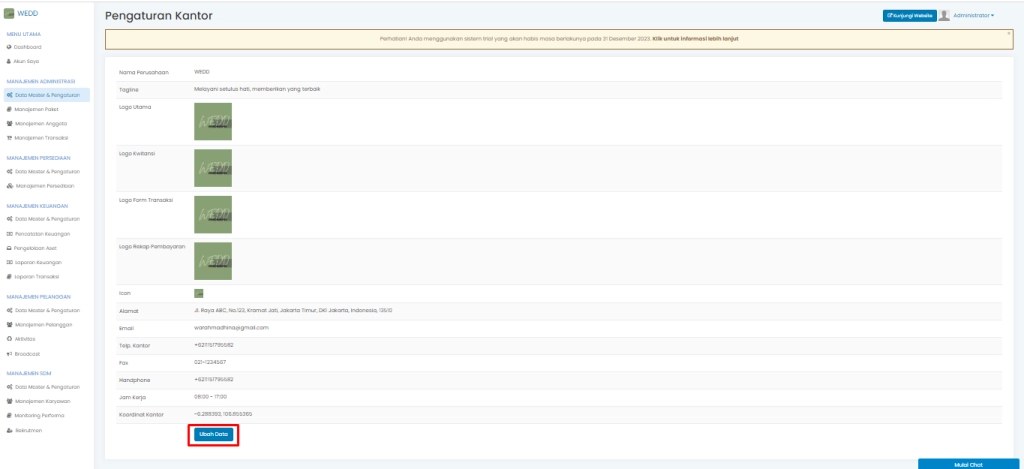Click the small Icon row image
1024x469 pixels.
pyautogui.click(x=199, y=293)
